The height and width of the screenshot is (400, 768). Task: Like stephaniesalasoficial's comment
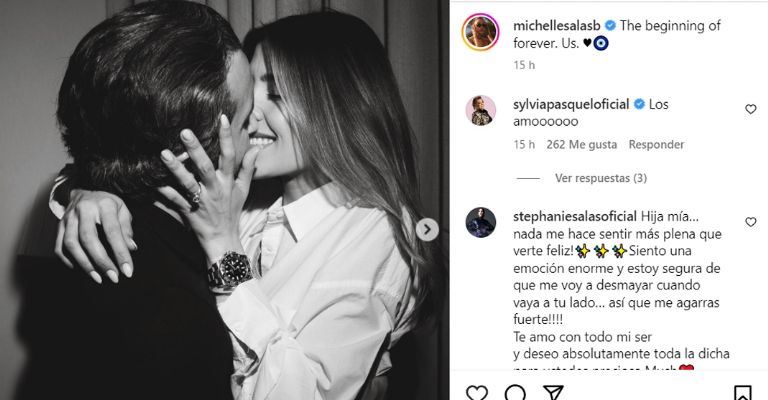[751, 222]
